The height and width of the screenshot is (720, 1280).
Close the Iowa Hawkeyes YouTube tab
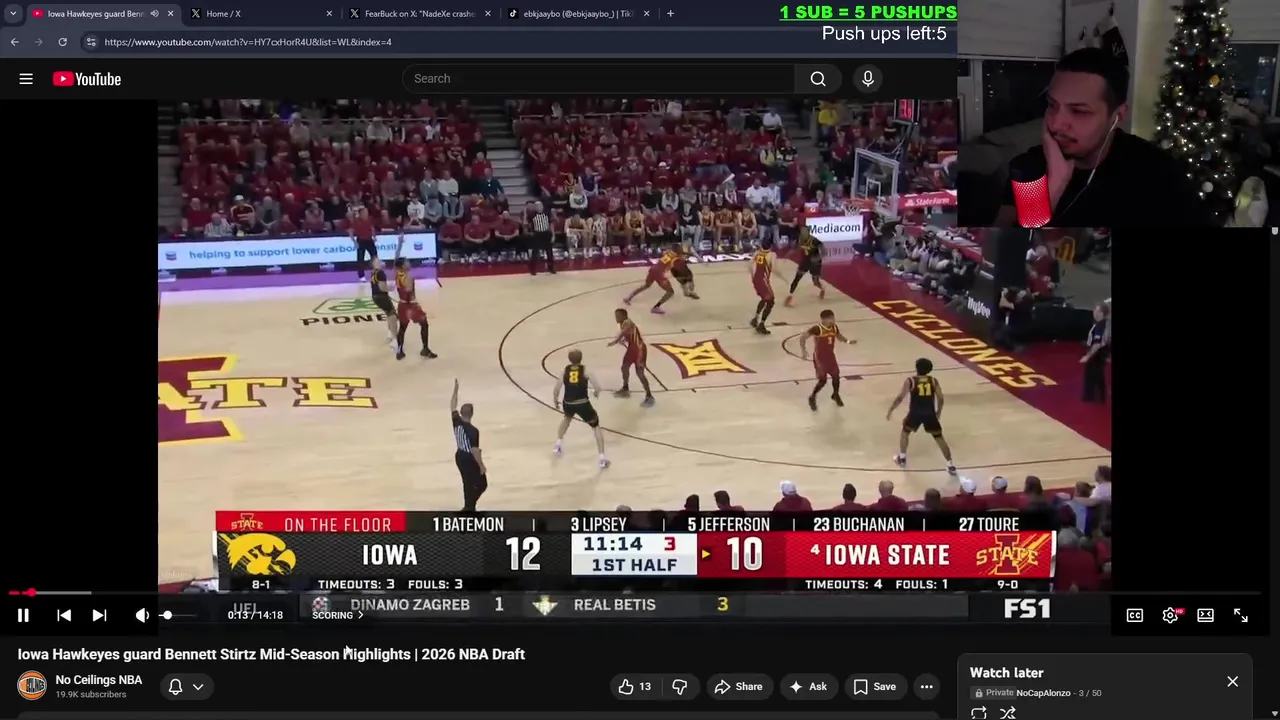pyautogui.click(x=171, y=14)
